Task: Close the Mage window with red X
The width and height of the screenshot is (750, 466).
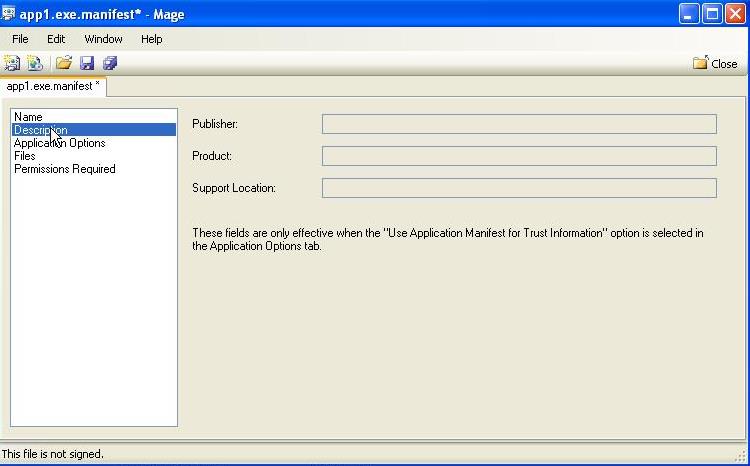Action: tap(736, 13)
